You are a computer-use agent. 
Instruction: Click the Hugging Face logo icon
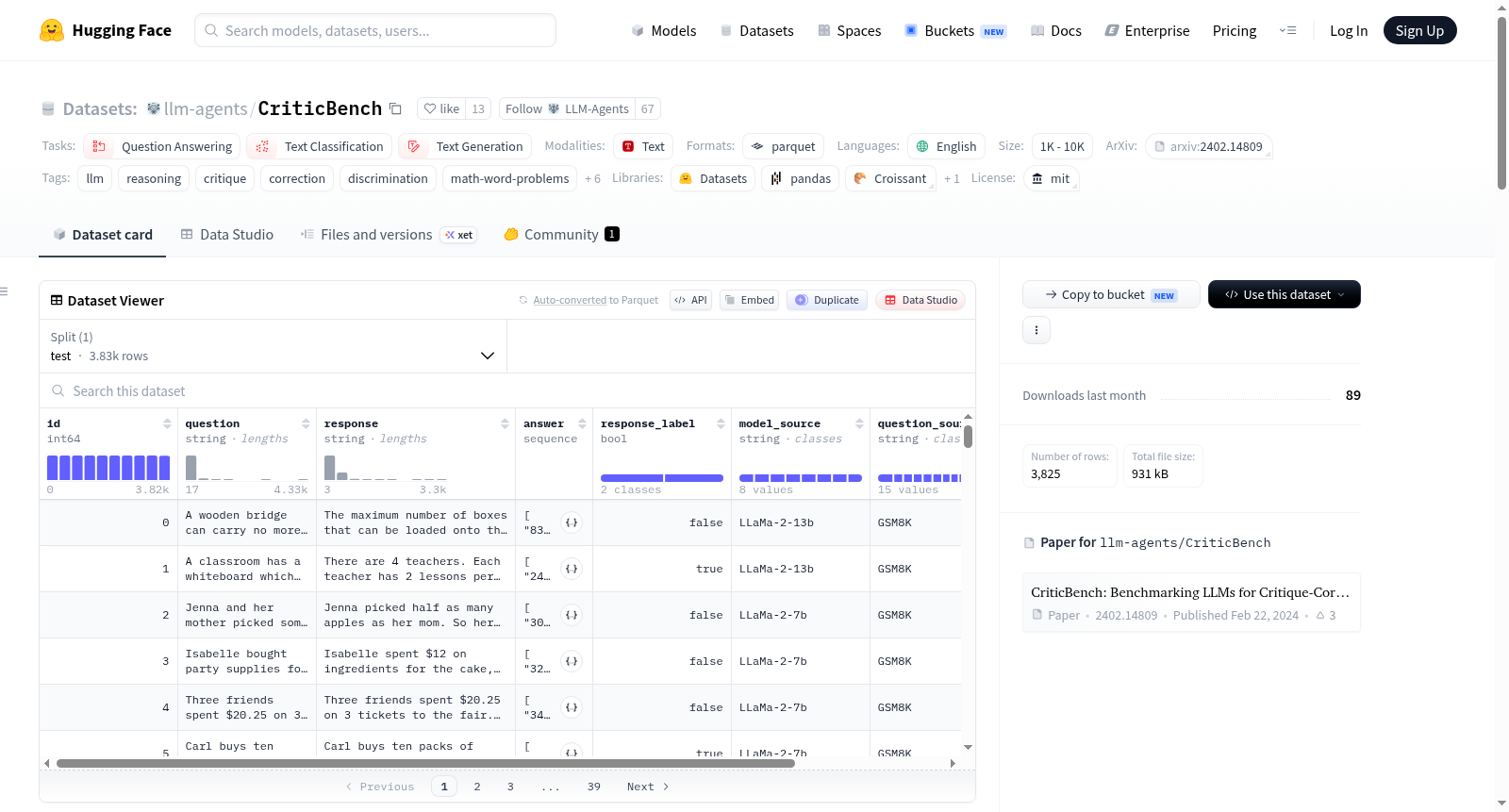pyautogui.click(x=52, y=30)
